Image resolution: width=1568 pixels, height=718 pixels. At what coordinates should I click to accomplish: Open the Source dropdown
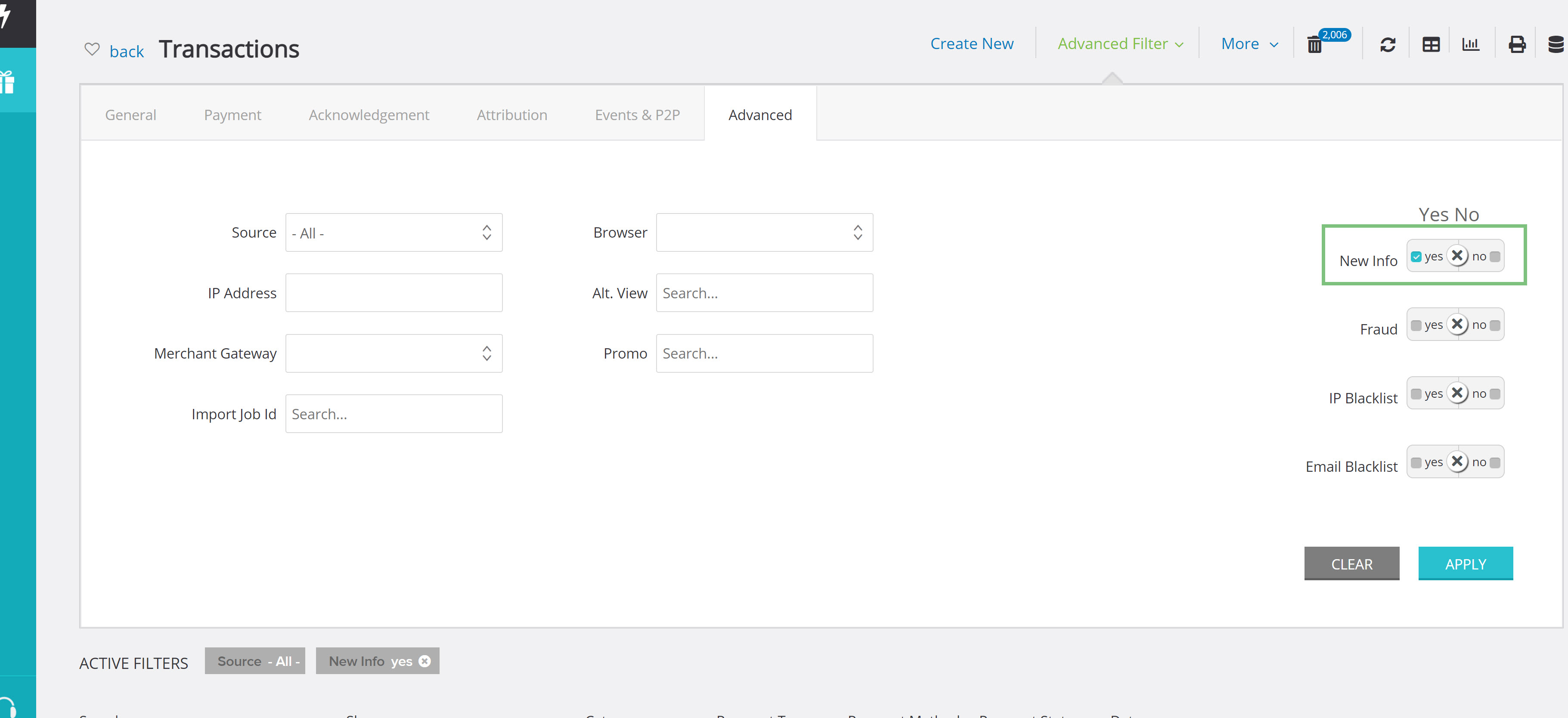[393, 232]
